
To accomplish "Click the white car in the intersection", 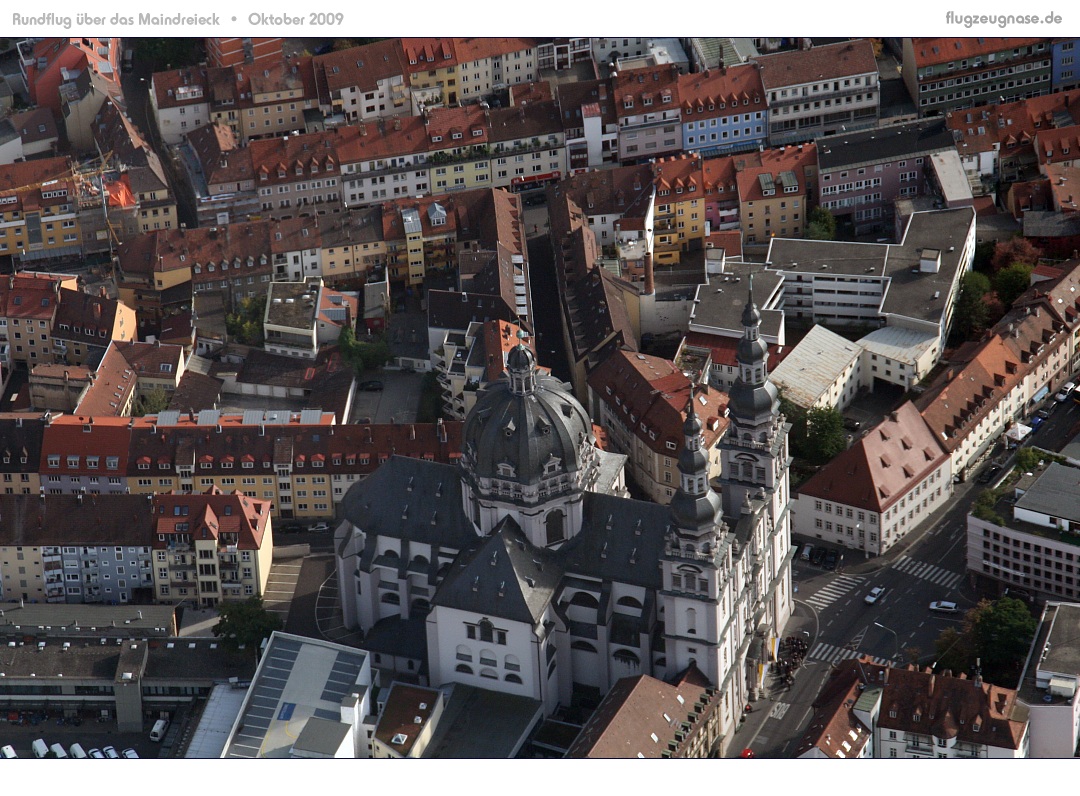I will click(874, 595).
